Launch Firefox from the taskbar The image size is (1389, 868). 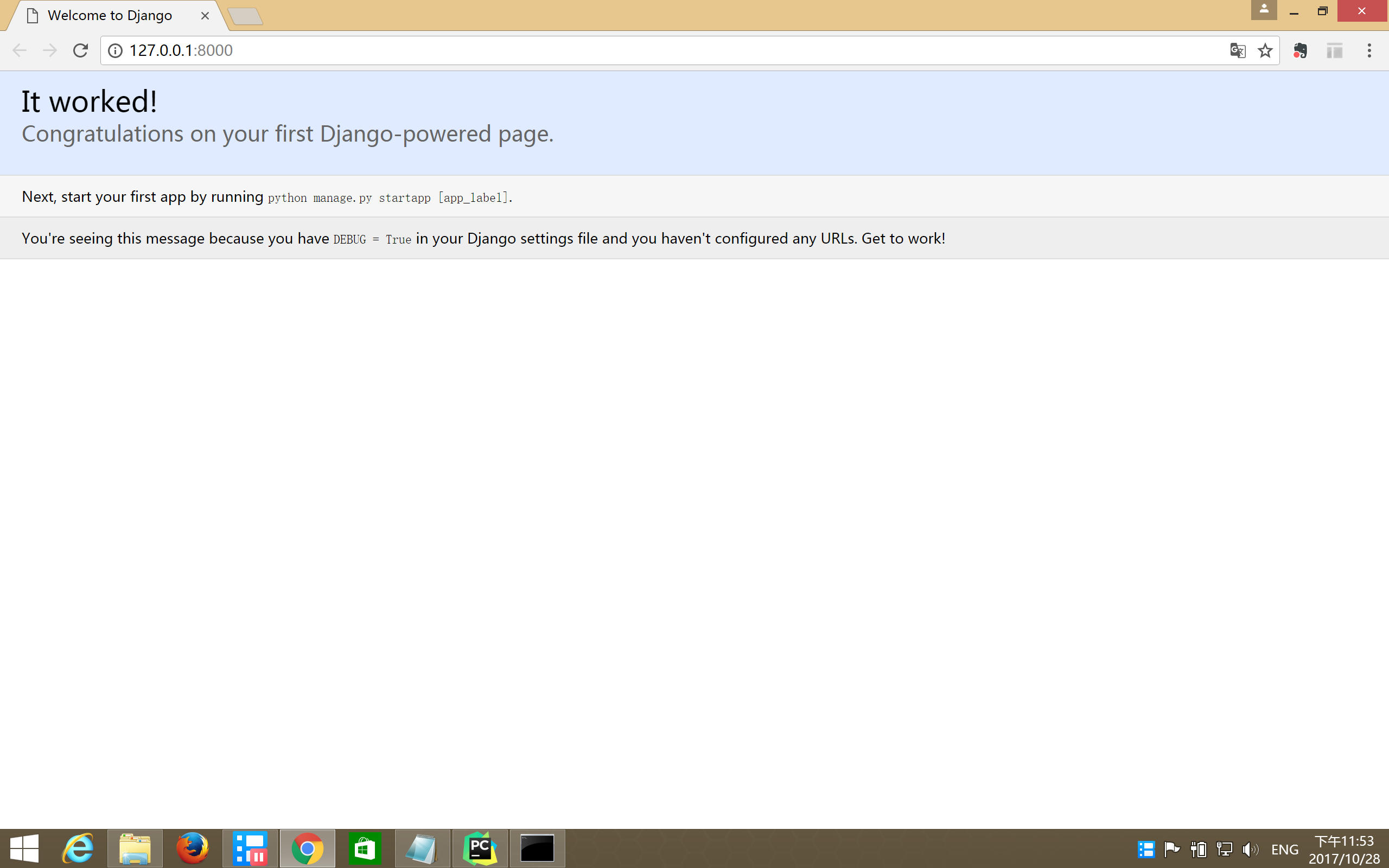tap(193, 848)
